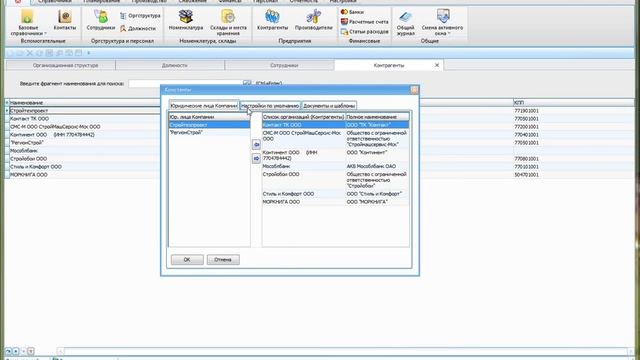The width and height of the screenshot is (640, 360).
Task: Open Документы и шаблоны tab in dialog
Action: pos(329,106)
